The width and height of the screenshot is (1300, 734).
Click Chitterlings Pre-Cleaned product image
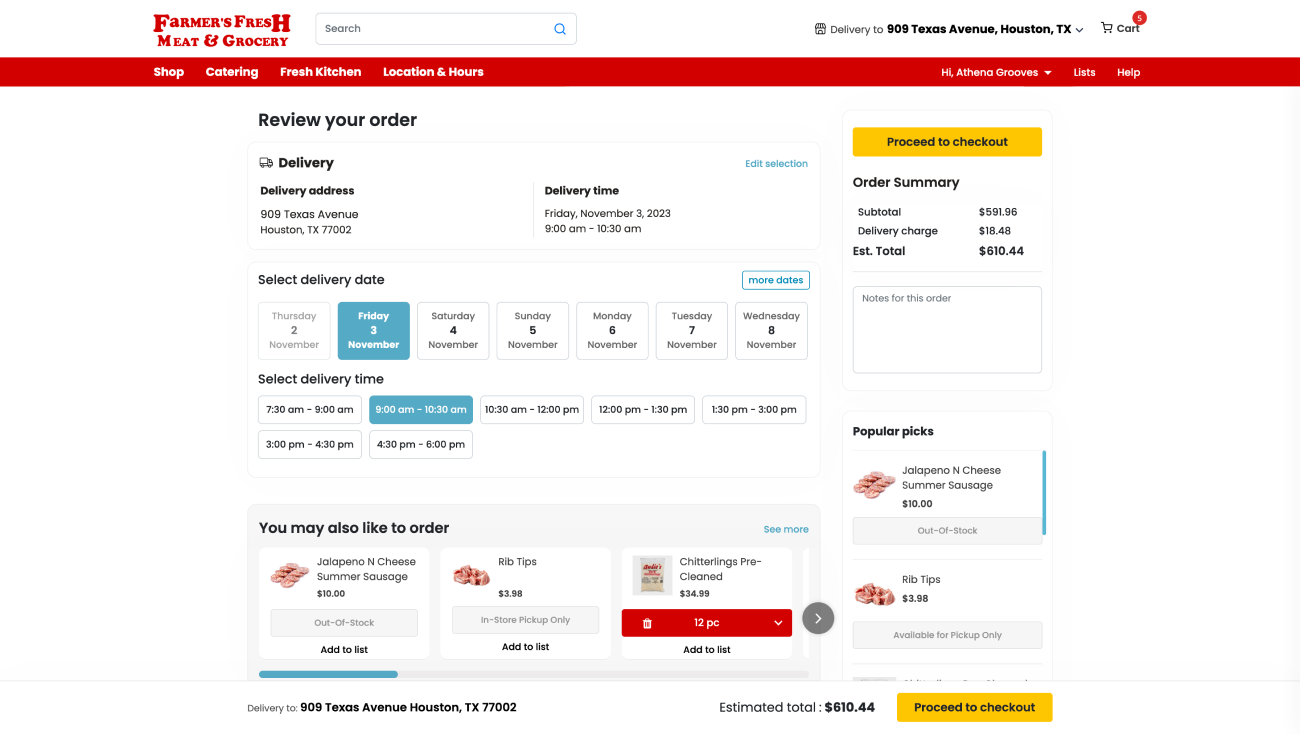coord(652,576)
